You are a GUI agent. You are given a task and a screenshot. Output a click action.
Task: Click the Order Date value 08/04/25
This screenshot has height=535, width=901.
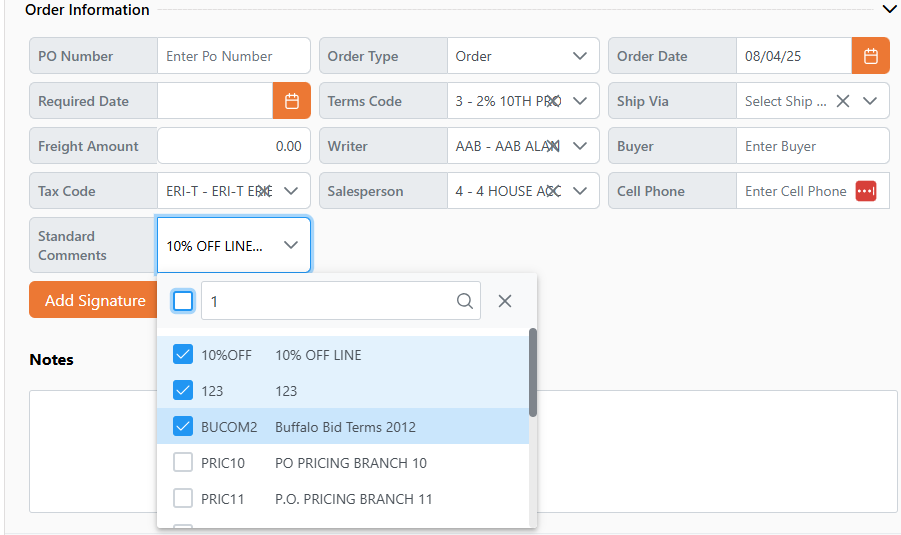pyautogui.click(x=773, y=56)
